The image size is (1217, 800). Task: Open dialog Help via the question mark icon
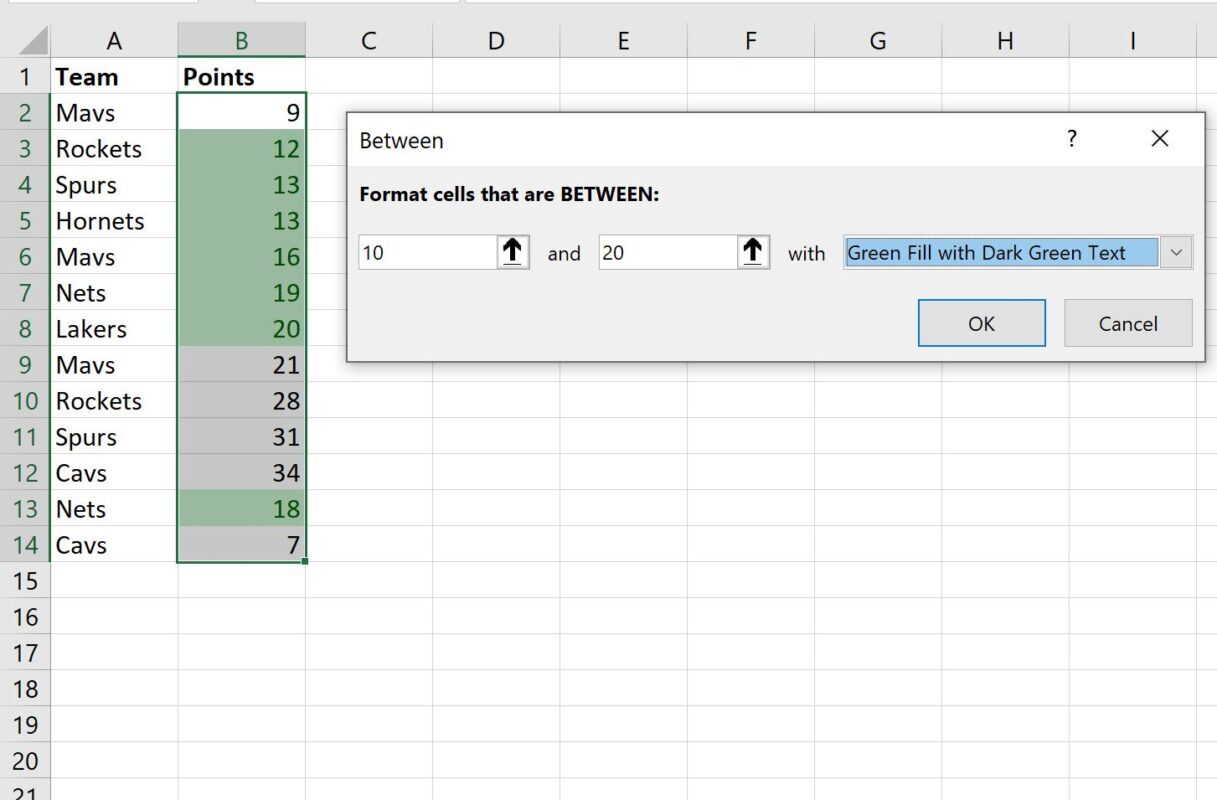click(x=1072, y=140)
